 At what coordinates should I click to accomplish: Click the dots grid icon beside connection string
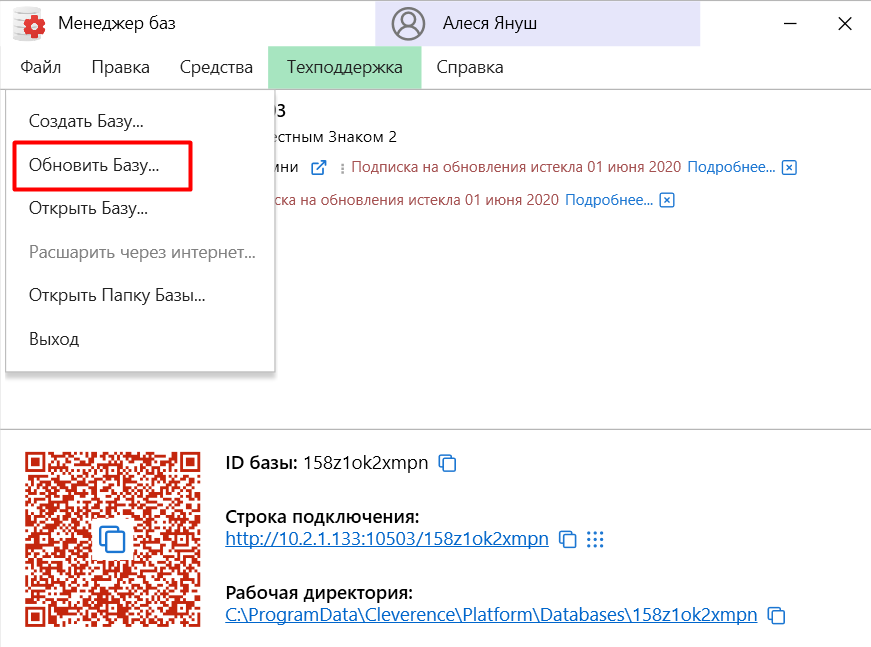(596, 539)
